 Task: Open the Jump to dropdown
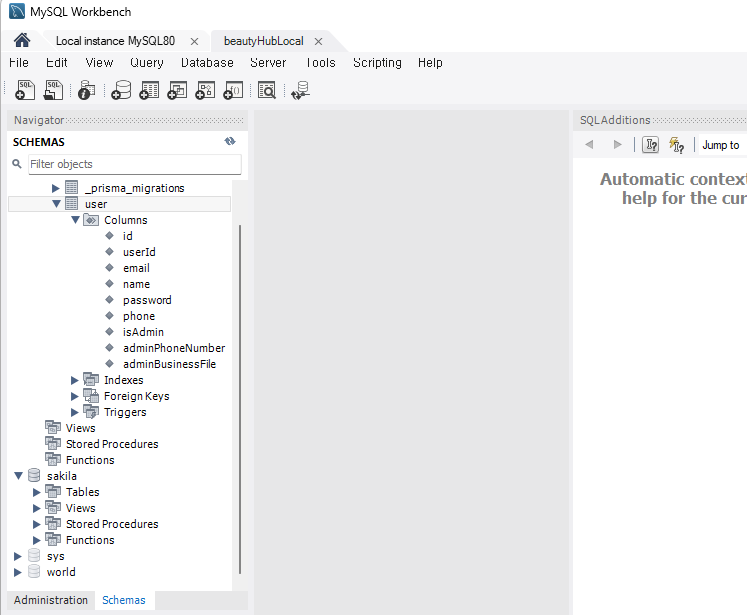click(721, 145)
